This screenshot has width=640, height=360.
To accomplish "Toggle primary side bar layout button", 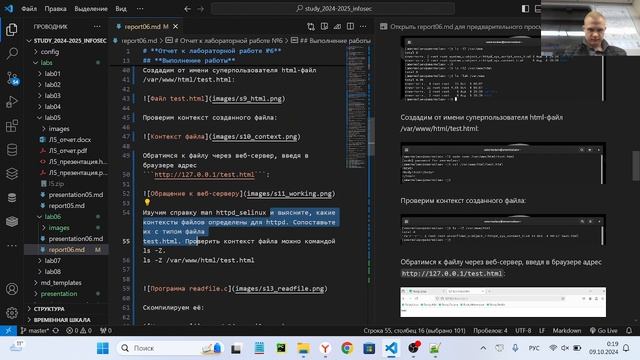I will point(525,9).
